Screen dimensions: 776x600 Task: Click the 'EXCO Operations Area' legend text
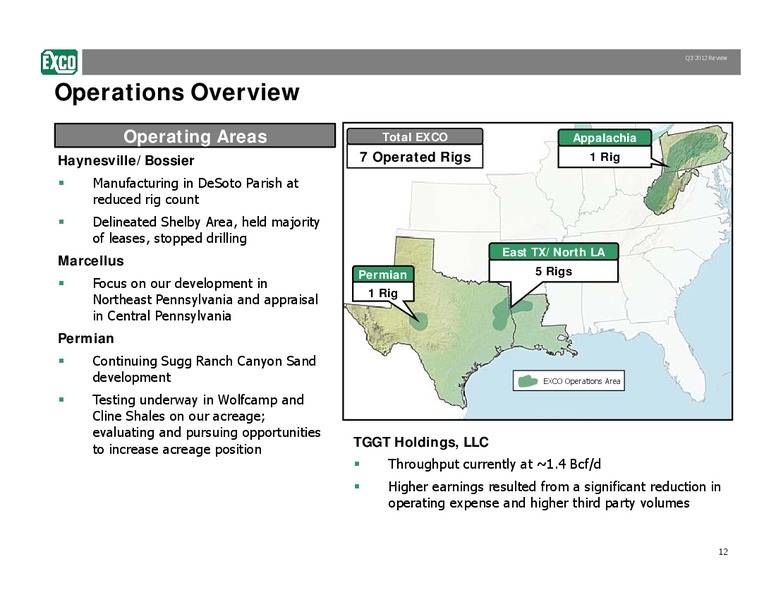tap(581, 381)
